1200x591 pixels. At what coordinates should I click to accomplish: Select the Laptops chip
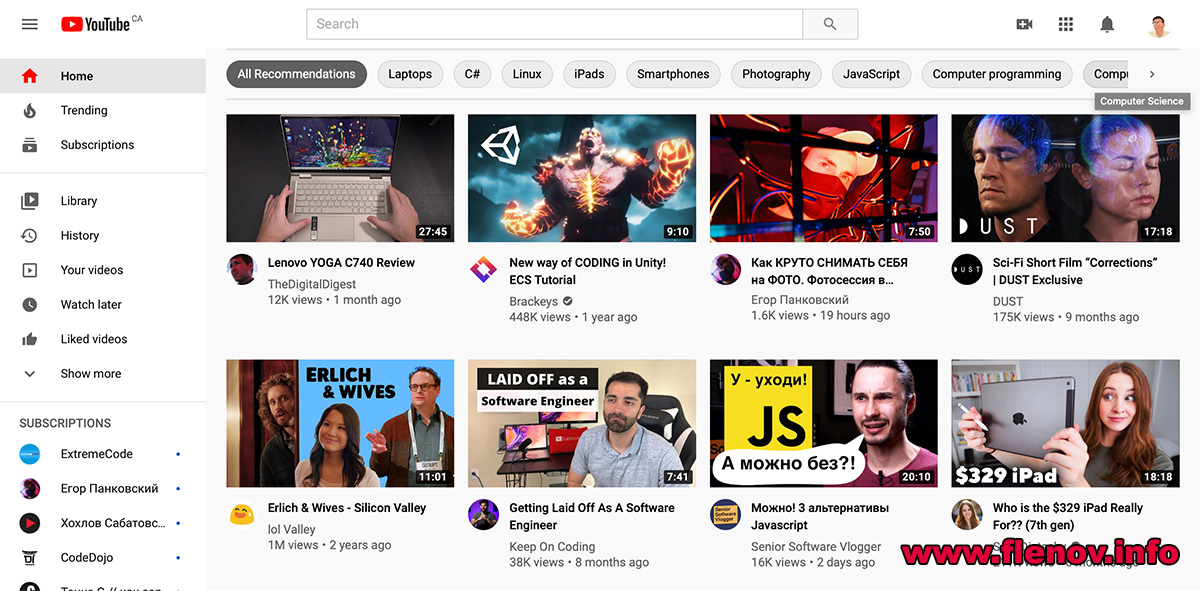coord(410,74)
